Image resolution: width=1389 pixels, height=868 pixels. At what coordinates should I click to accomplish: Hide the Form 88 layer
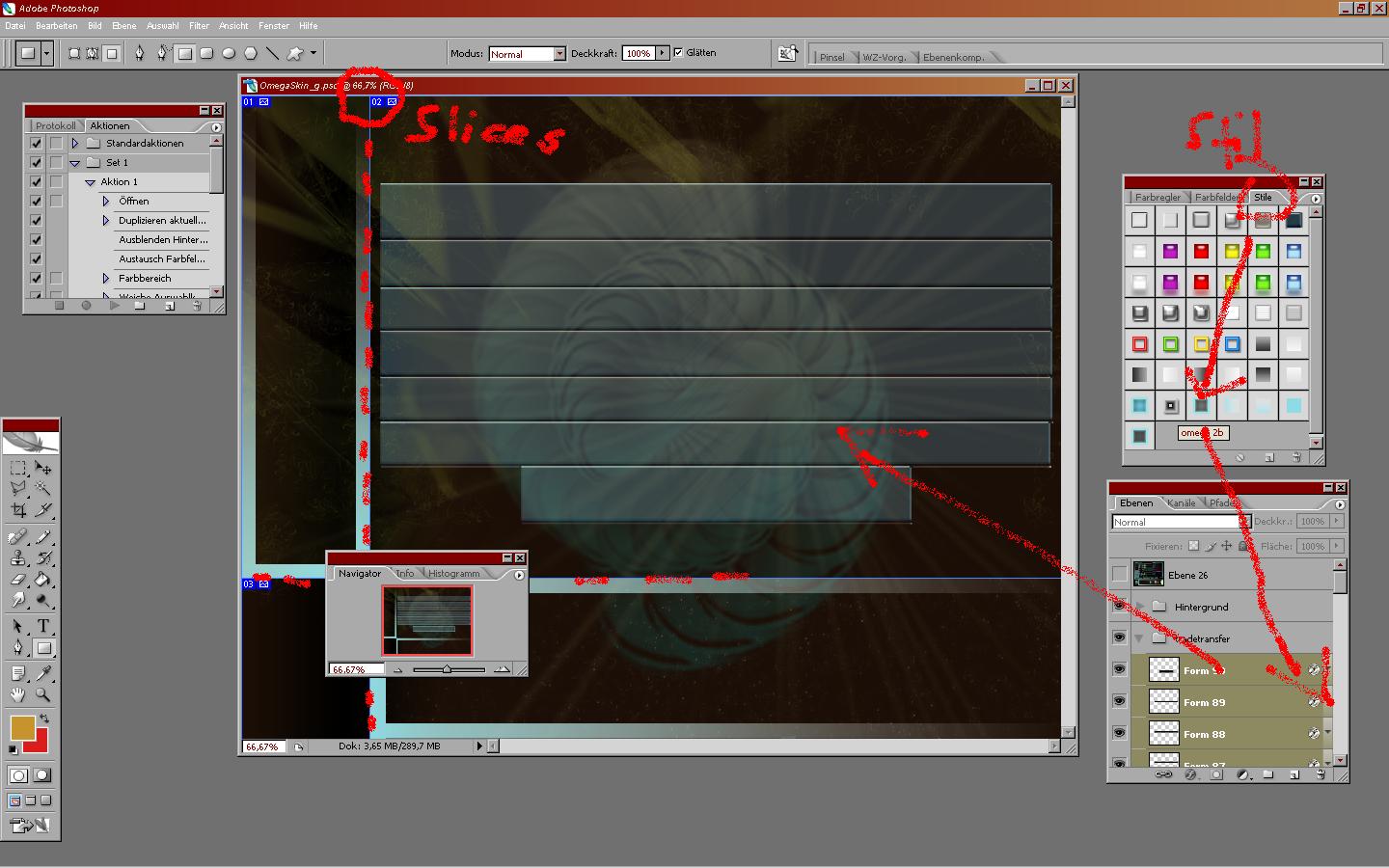pyautogui.click(x=1119, y=733)
